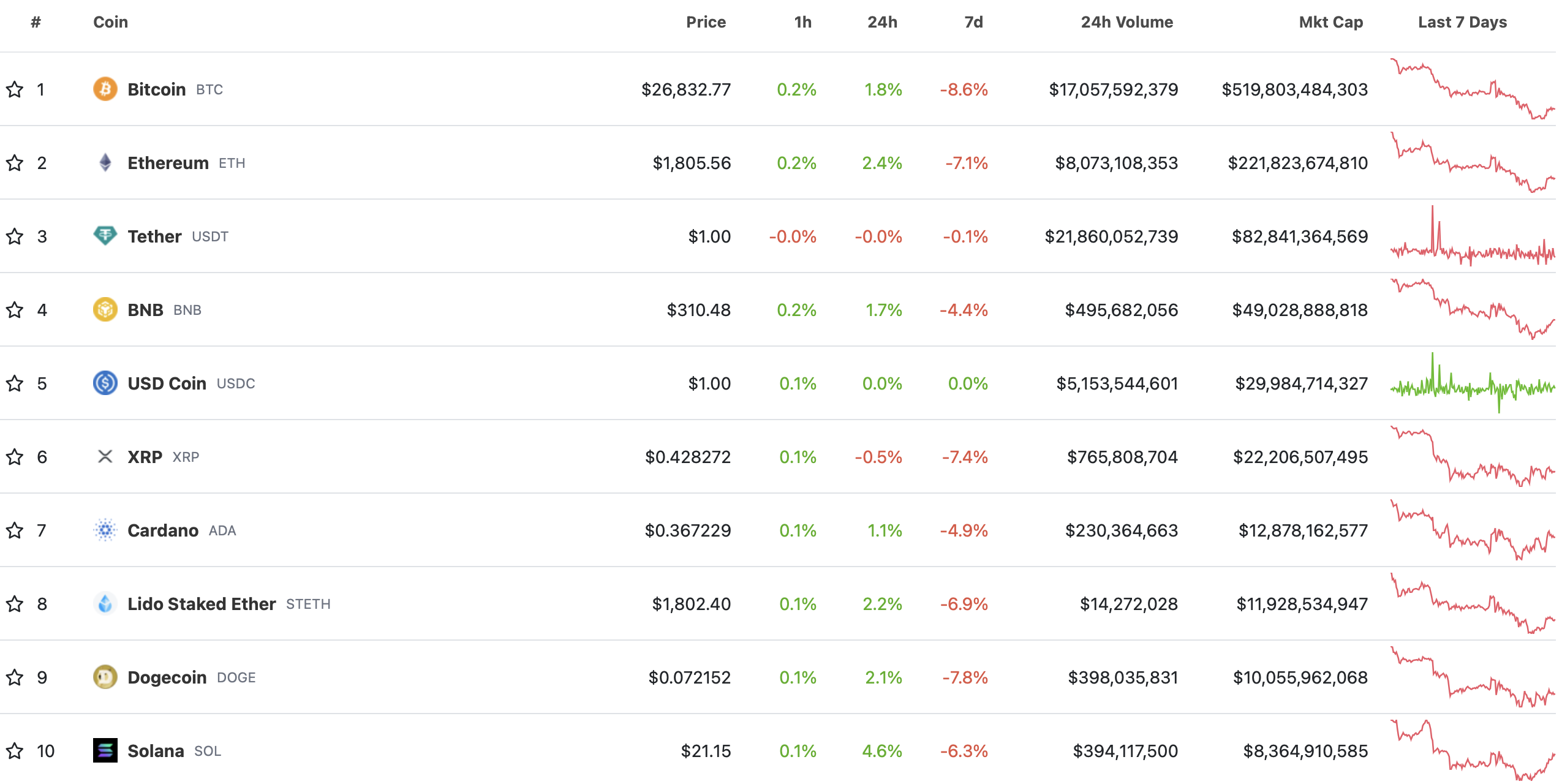The height and width of the screenshot is (784, 1562).
Task: Click the USD Coin logo icon
Action: pyautogui.click(x=105, y=383)
